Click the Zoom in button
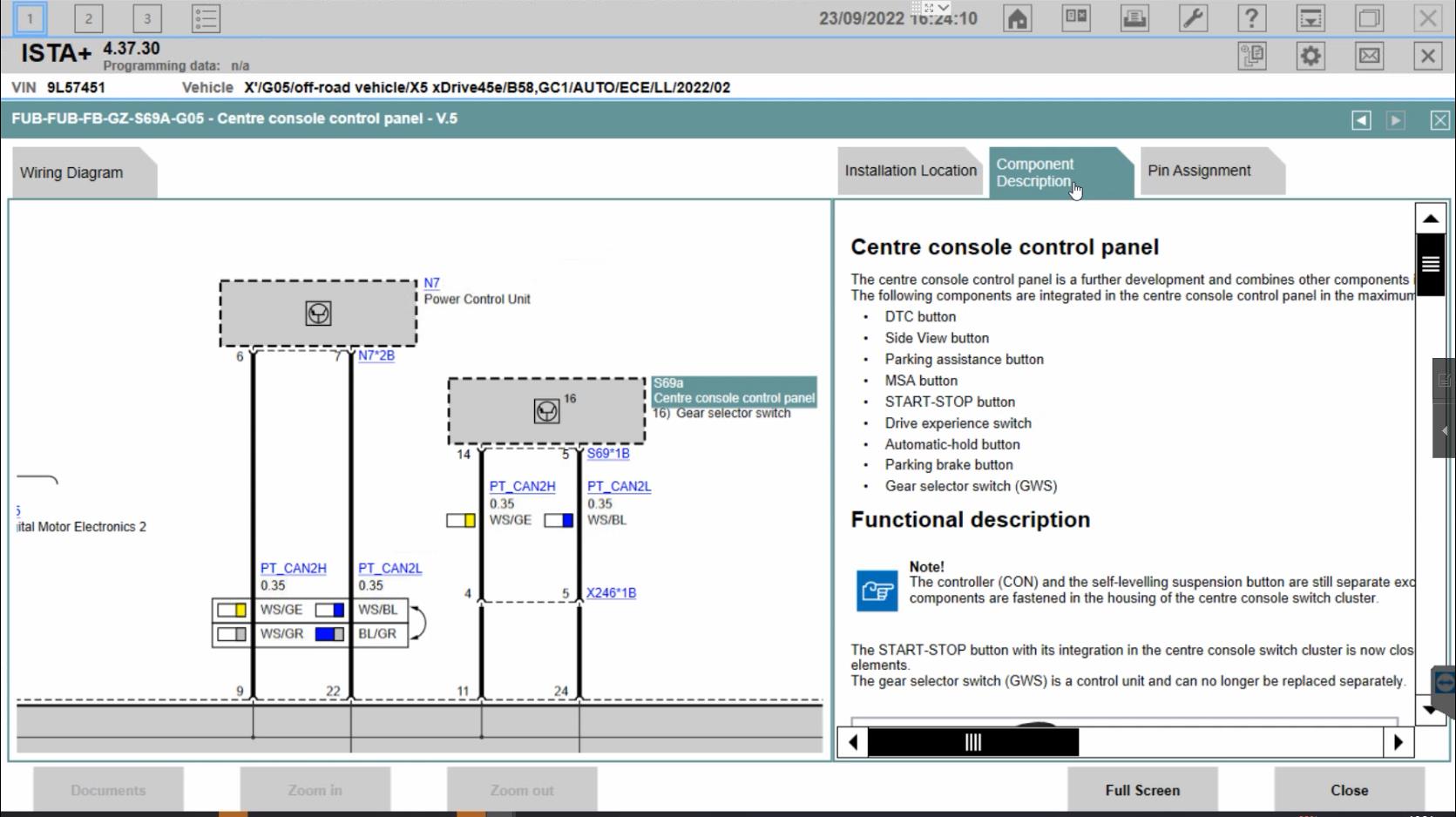Screen dimensions: 1456x817 pos(315,791)
